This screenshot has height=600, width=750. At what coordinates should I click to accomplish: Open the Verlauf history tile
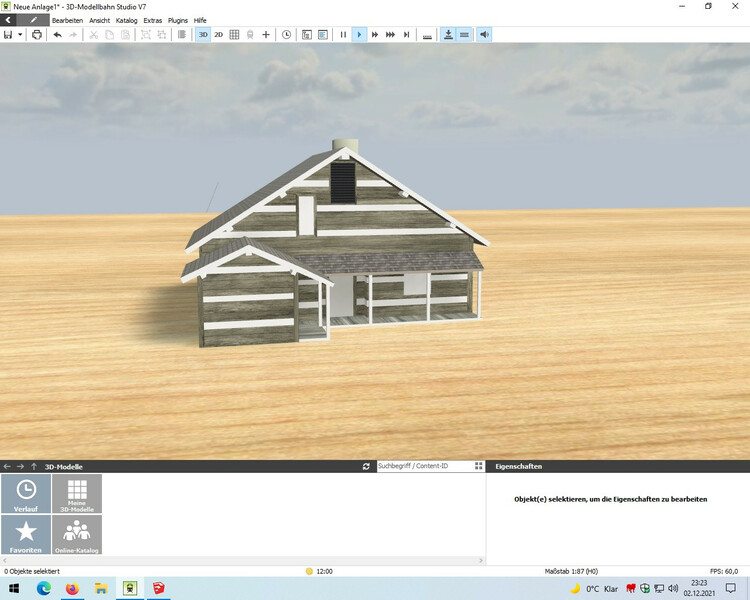click(26, 494)
